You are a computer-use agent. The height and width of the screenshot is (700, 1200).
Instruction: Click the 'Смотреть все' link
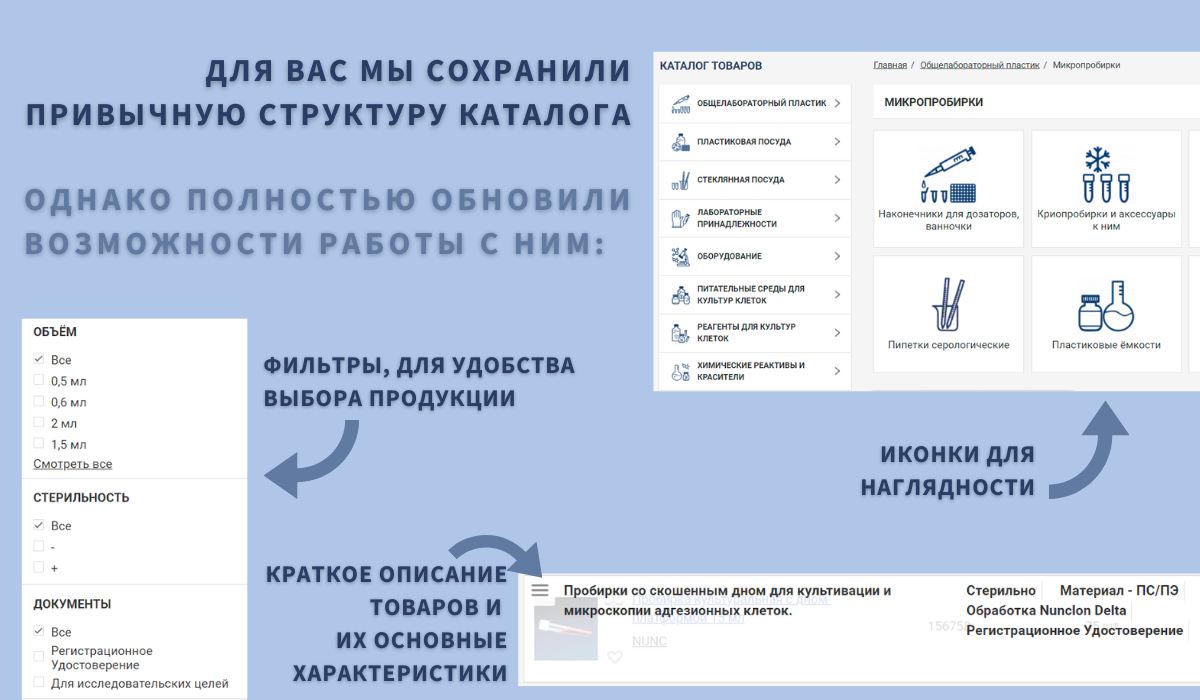pos(72,464)
